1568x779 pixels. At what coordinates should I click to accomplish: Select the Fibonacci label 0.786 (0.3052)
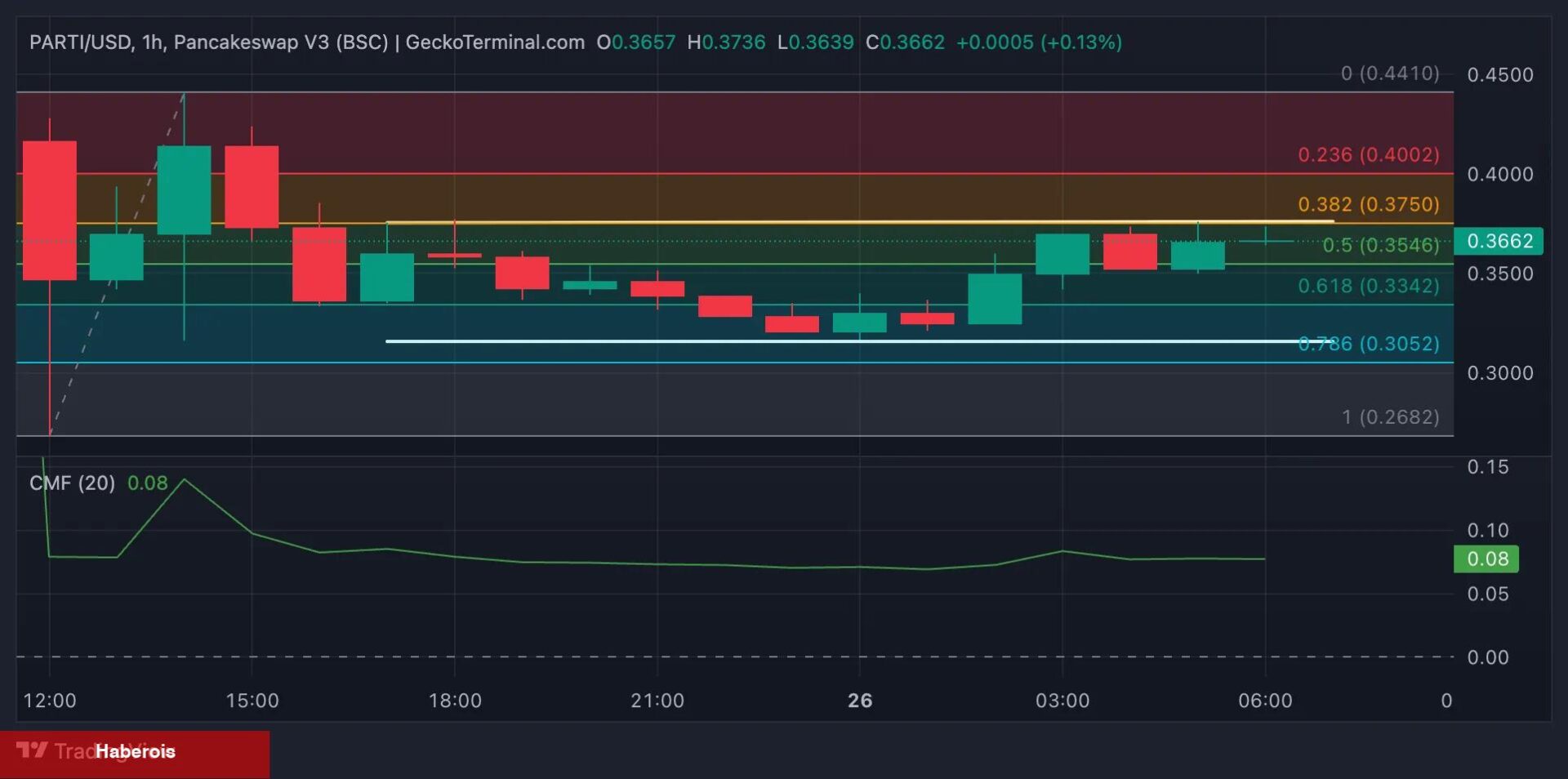tap(1369, 344)
